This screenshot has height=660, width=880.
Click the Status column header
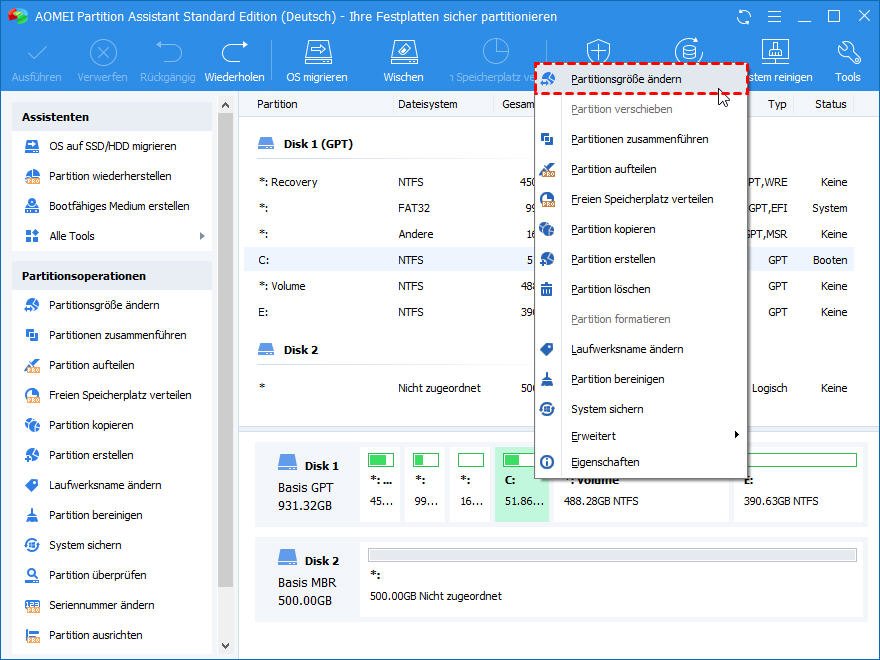pos(831,104)
